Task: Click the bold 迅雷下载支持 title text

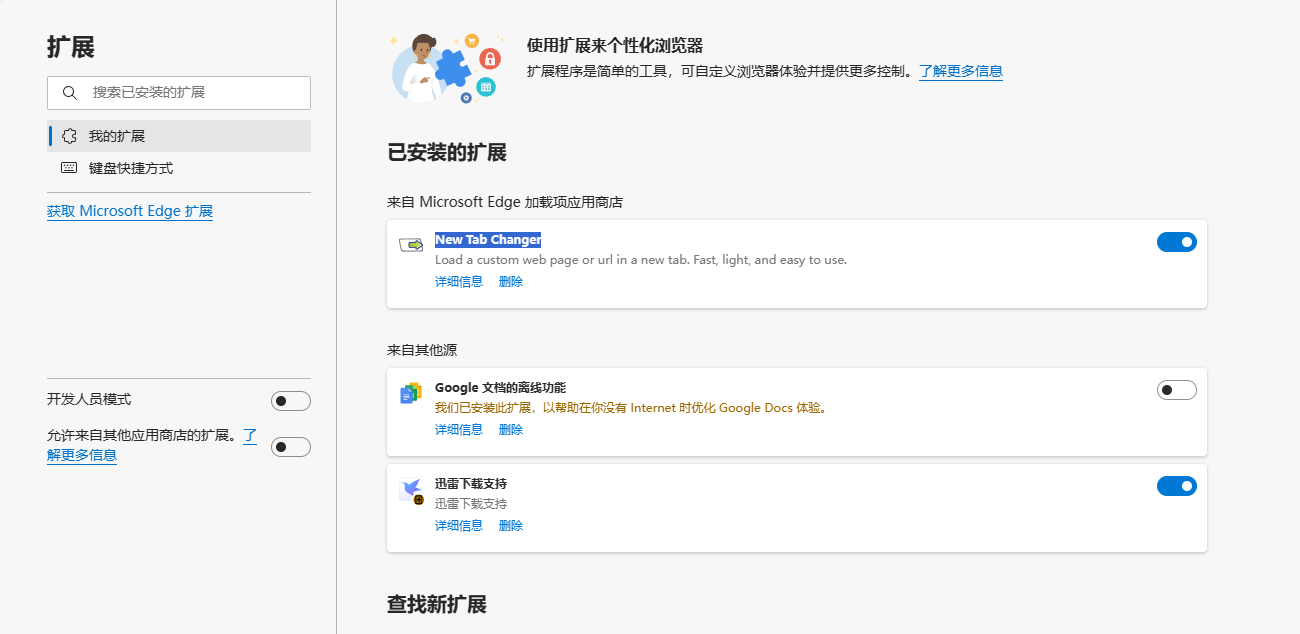Action: coord(471,484)
